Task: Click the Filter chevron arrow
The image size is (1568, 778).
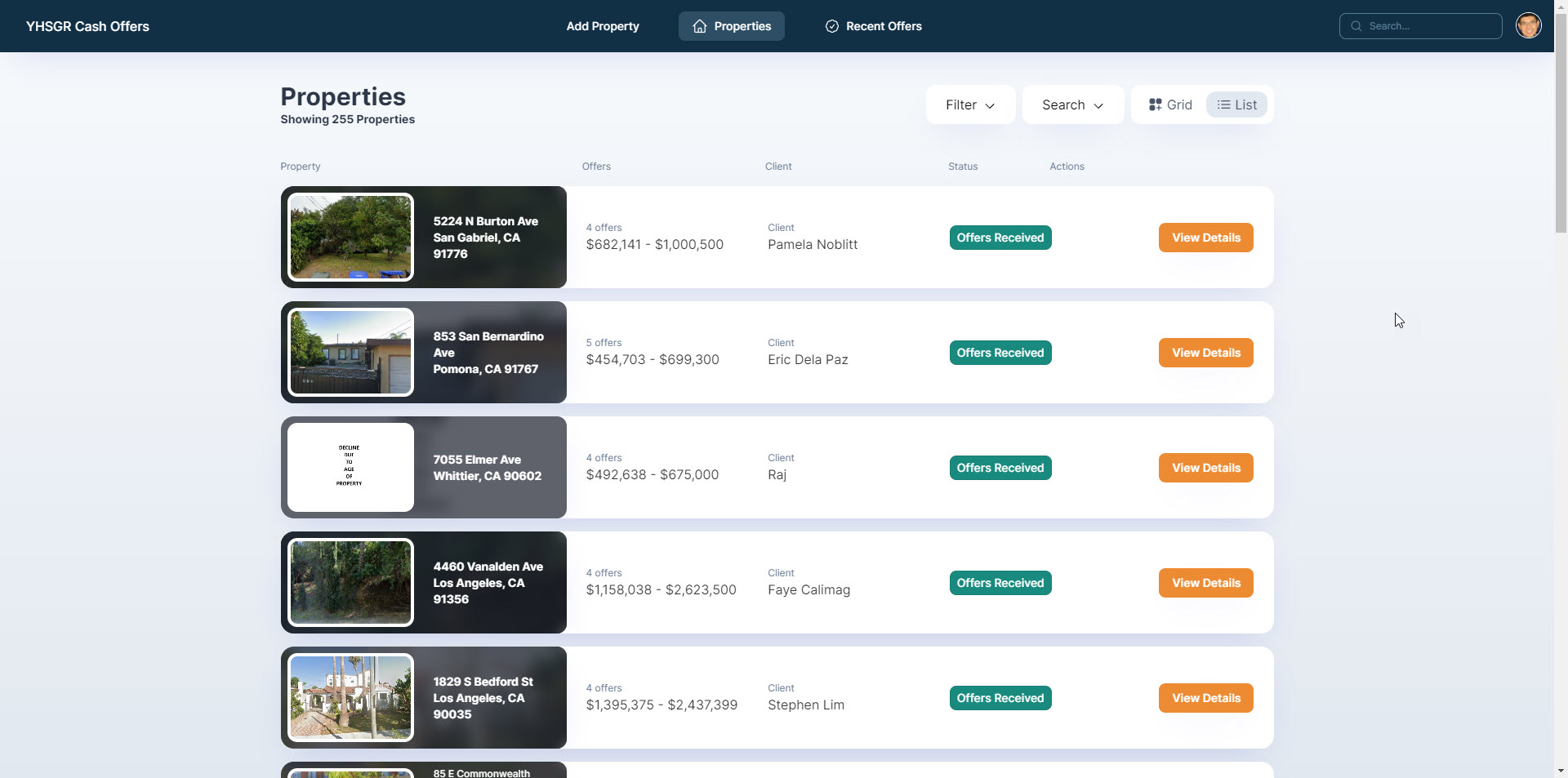Action: [x=990, y=105]
